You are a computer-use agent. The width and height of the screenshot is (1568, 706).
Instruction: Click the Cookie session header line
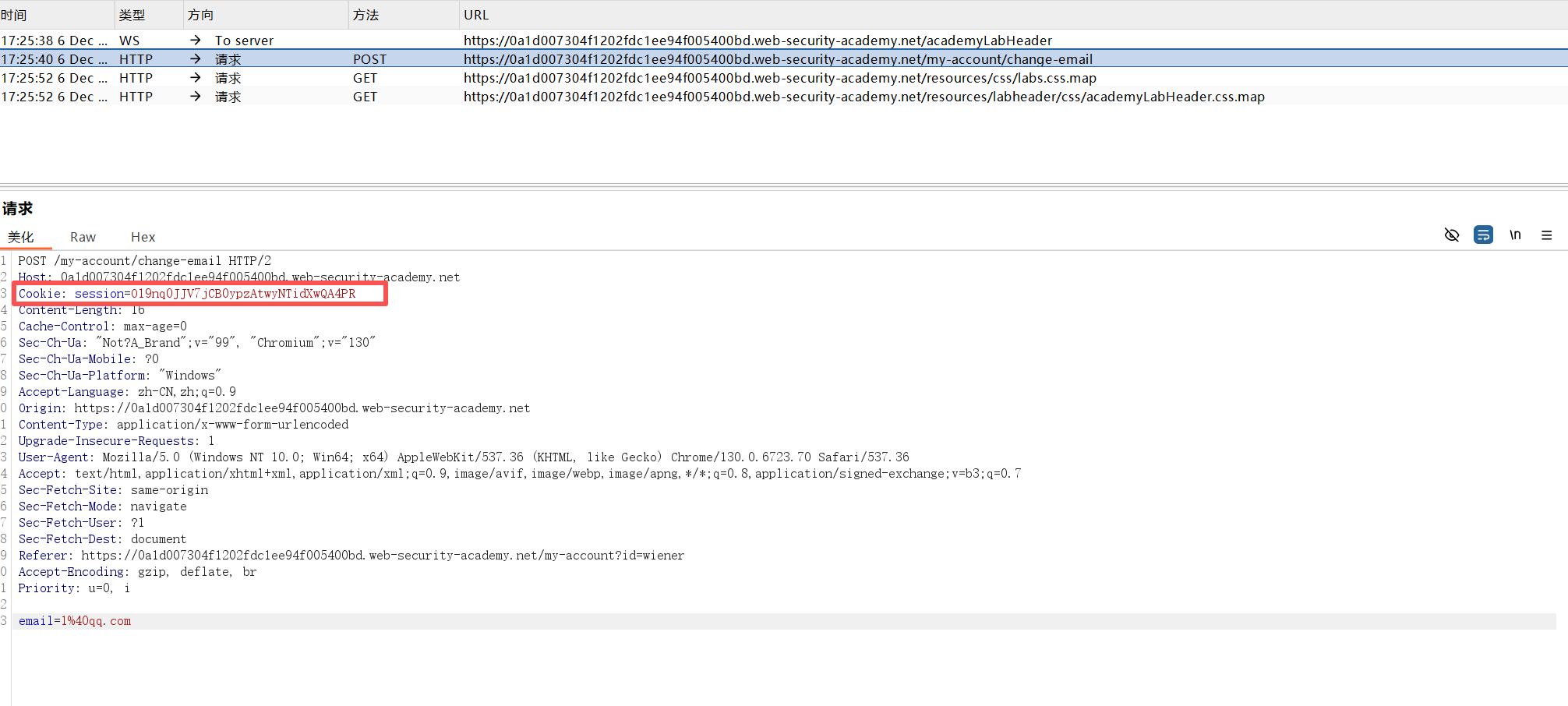187,294
